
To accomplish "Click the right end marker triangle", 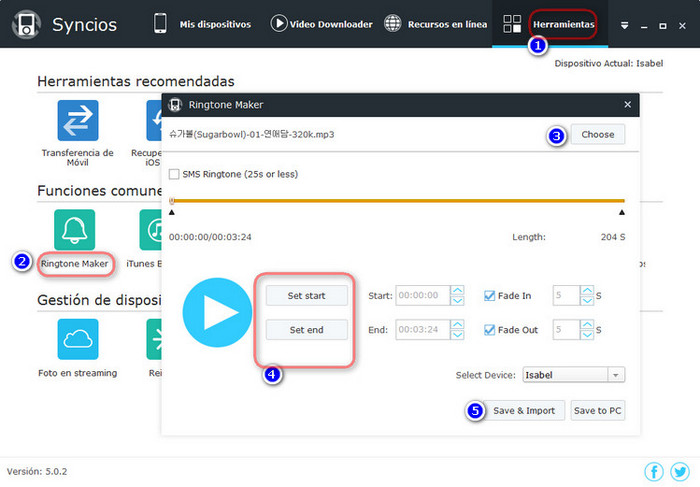I will coord(622,212).
